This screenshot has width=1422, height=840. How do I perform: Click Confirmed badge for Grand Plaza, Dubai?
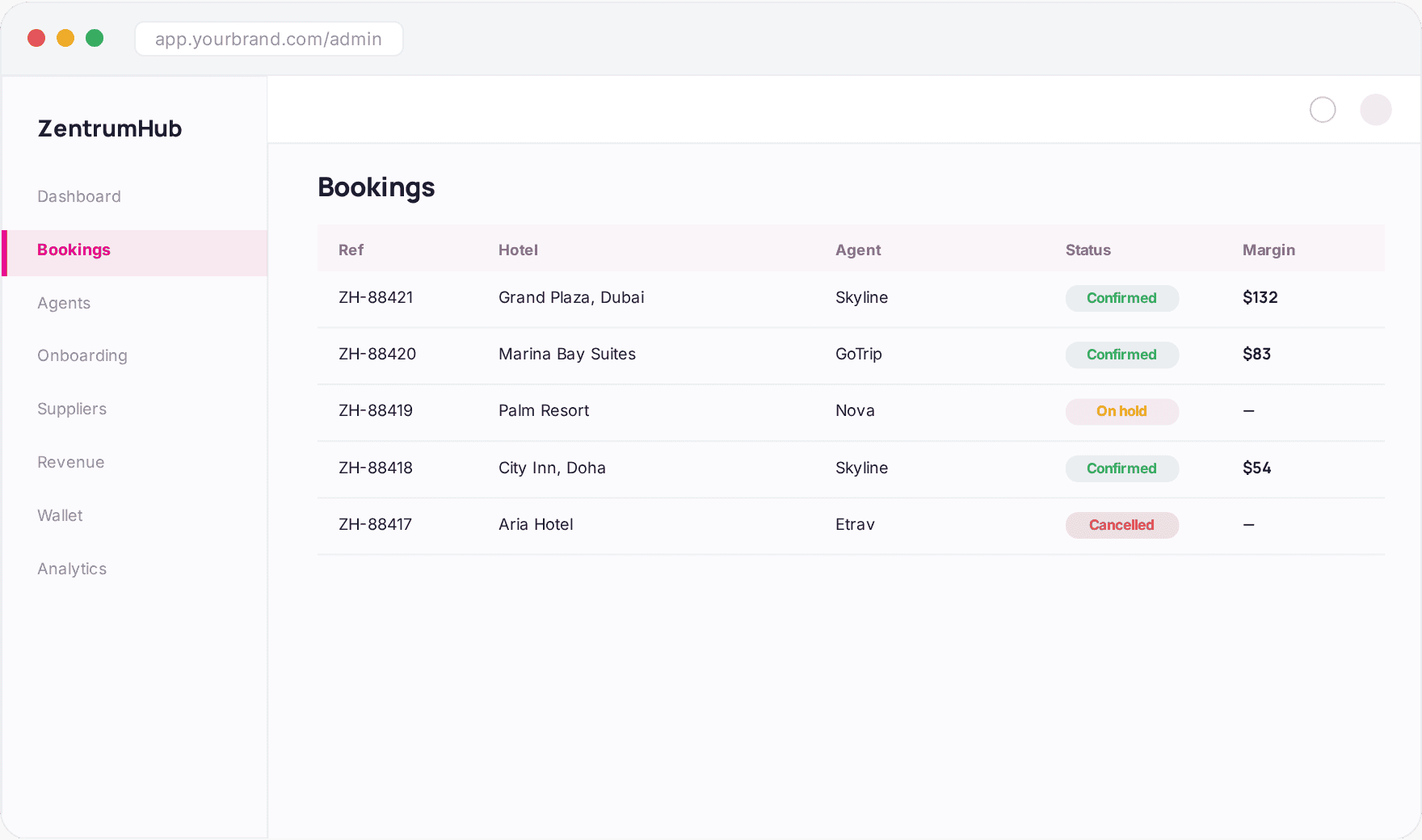1122,298
